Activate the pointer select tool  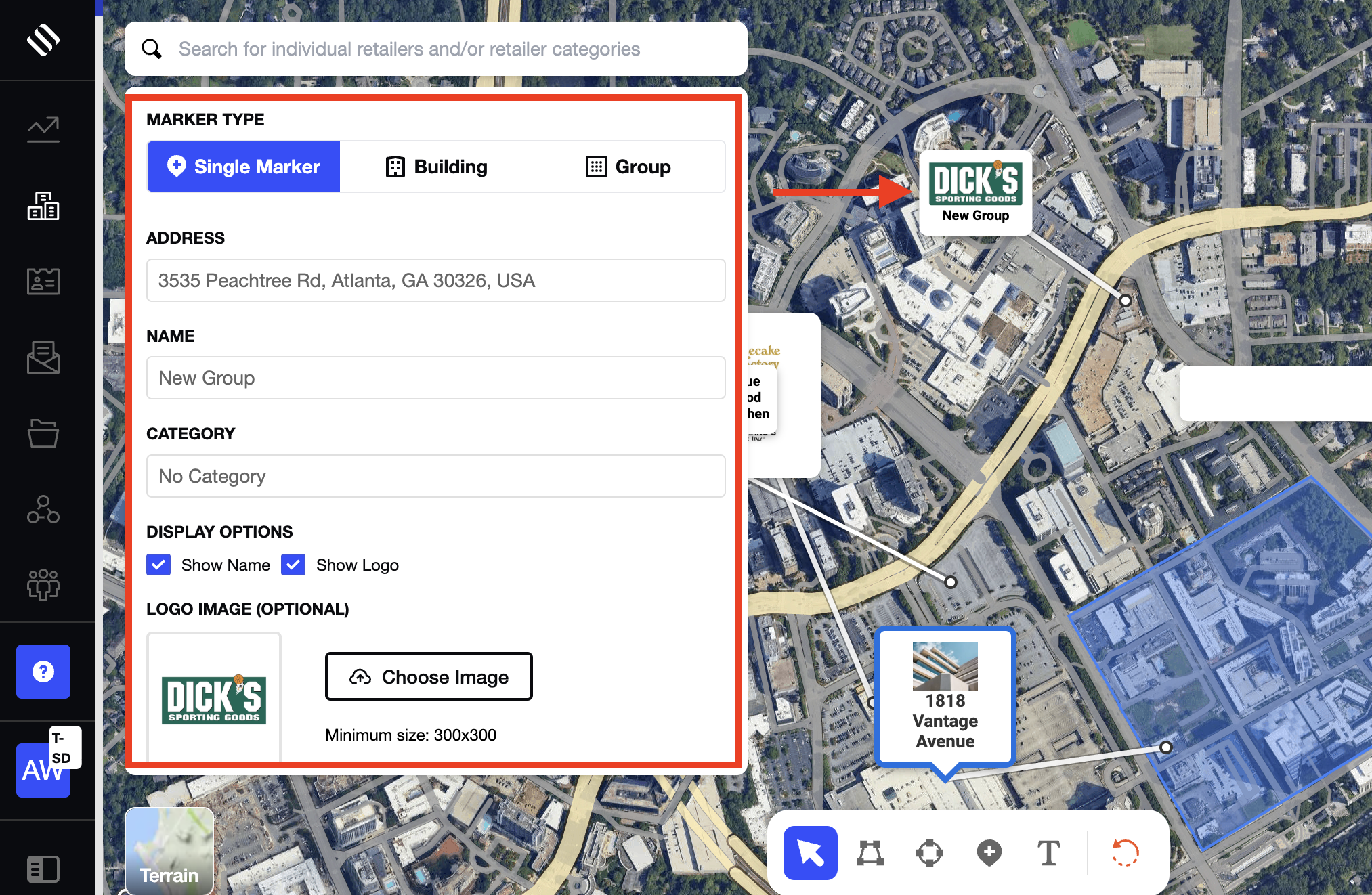(x=810, y=852)
